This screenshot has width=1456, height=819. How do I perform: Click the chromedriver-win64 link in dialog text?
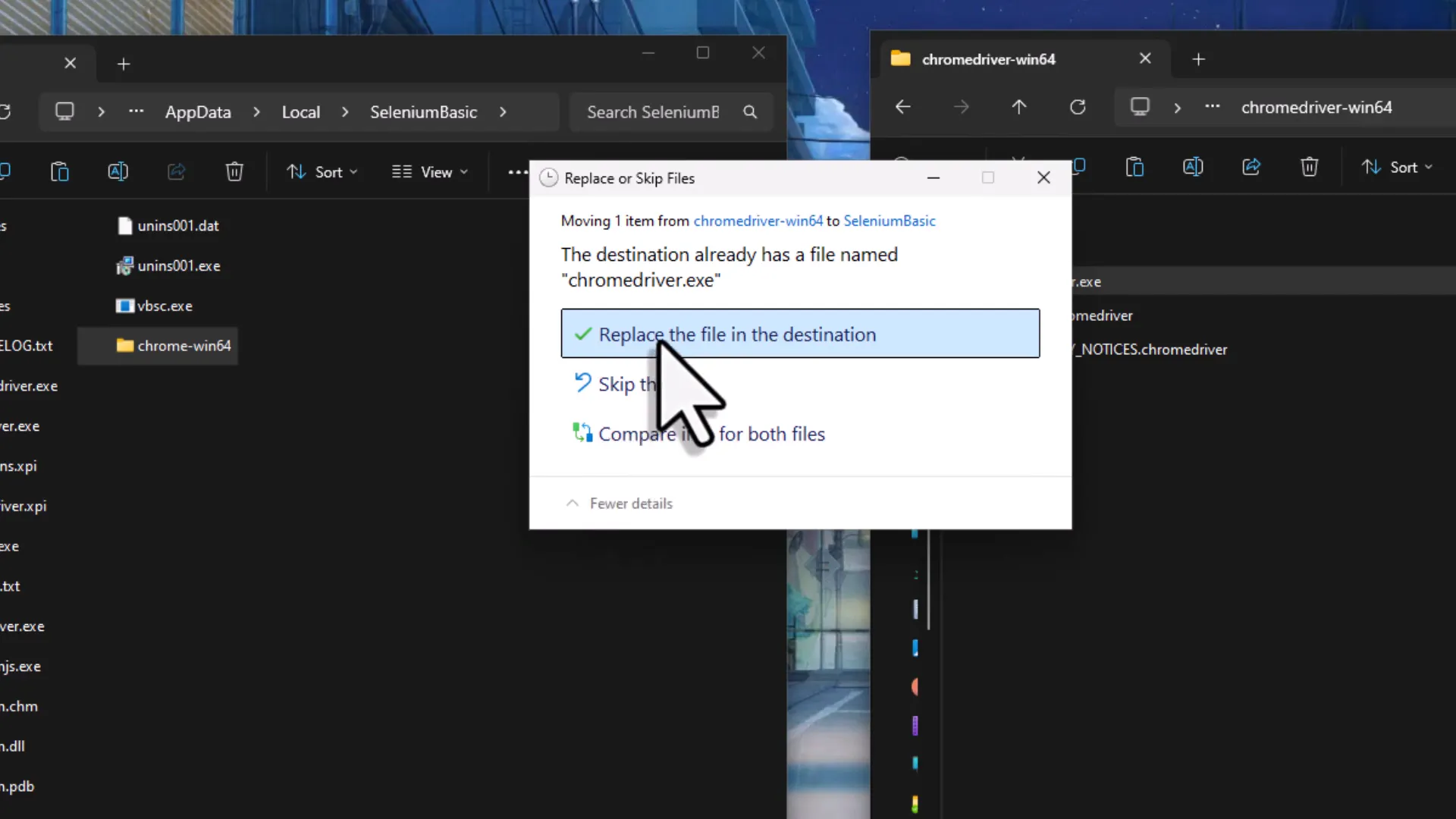click(758, 221)
